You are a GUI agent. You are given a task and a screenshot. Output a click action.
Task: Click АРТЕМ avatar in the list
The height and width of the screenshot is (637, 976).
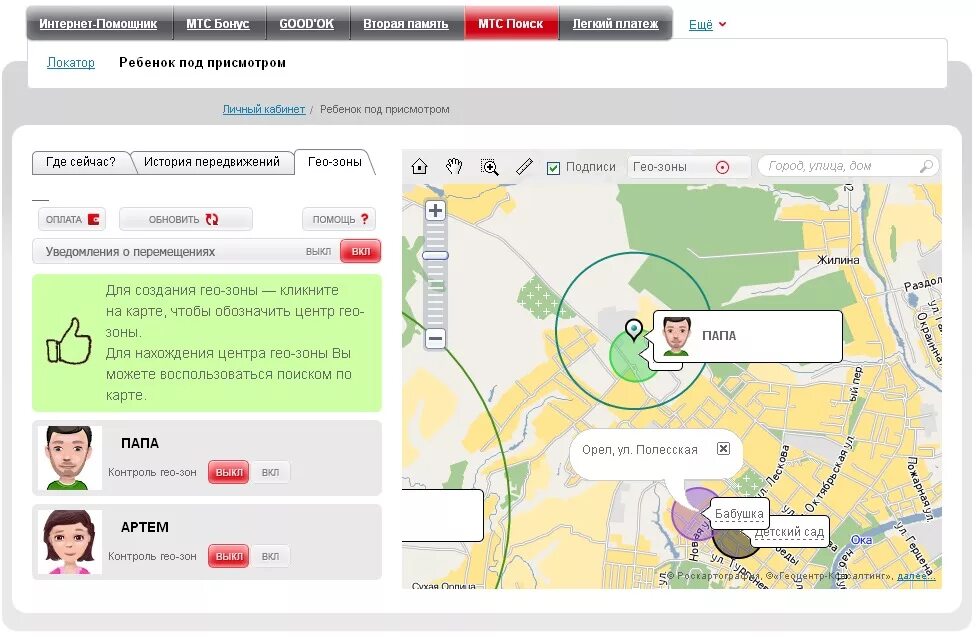click(x=69, y=542)
